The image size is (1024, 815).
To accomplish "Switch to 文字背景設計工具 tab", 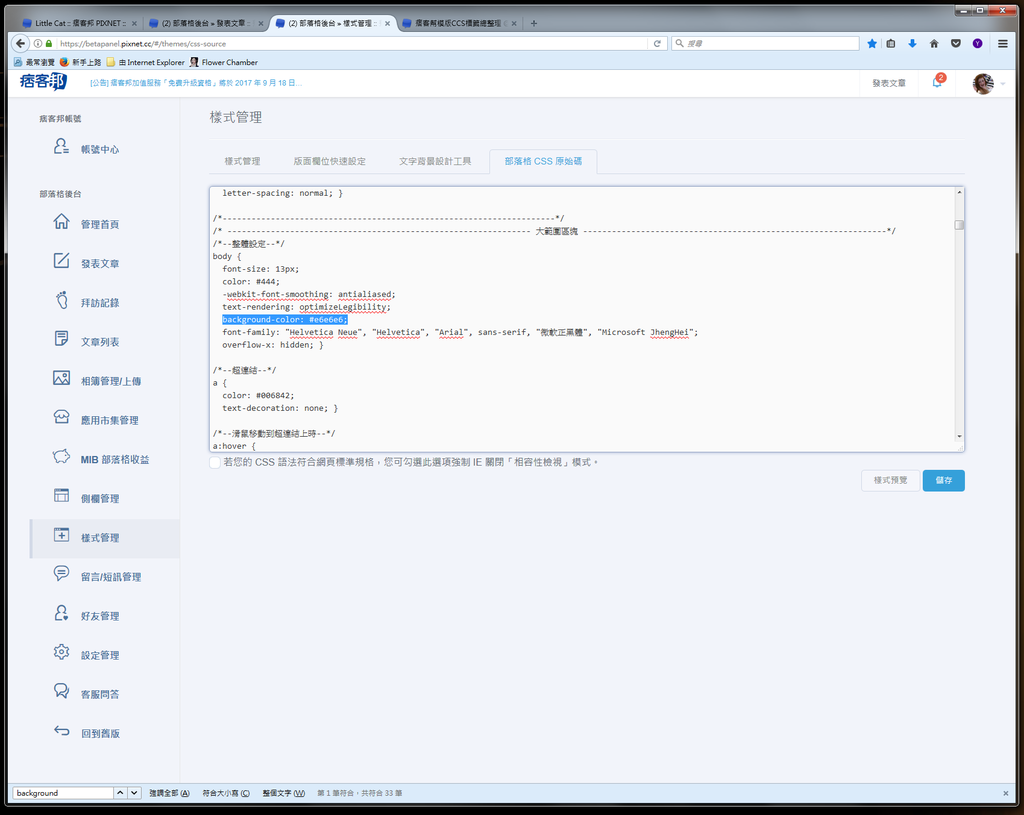I will (x=435, y=161).
